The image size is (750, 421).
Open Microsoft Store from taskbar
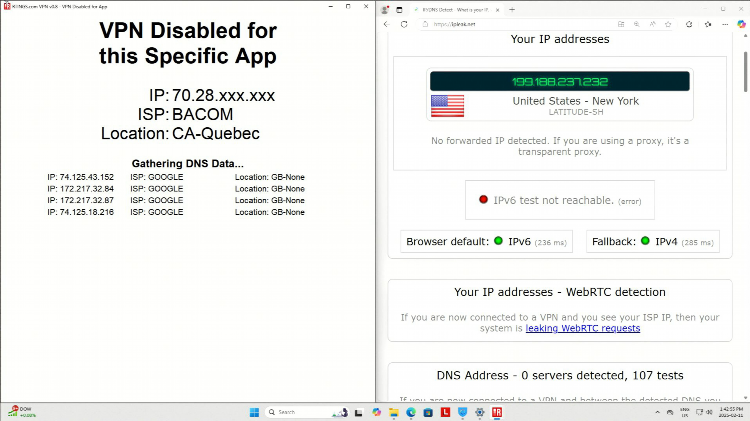tap(428, 412)
